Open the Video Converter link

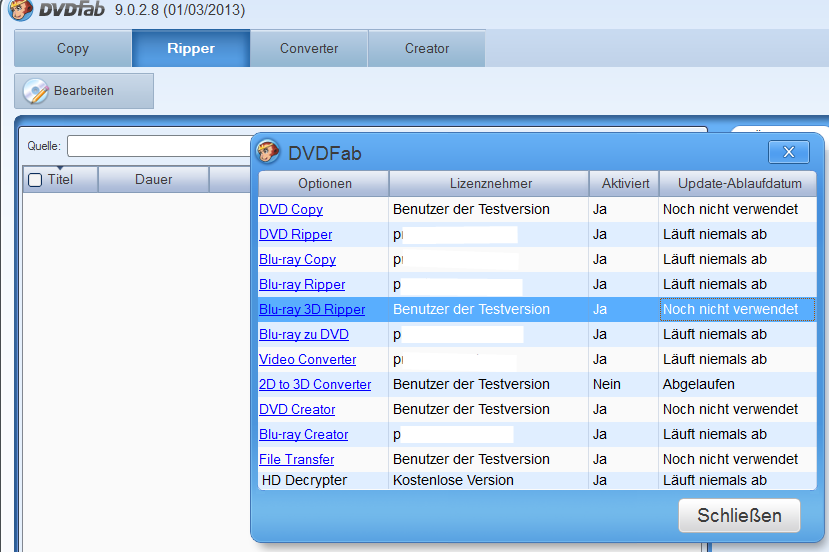(x=308, y=360)
